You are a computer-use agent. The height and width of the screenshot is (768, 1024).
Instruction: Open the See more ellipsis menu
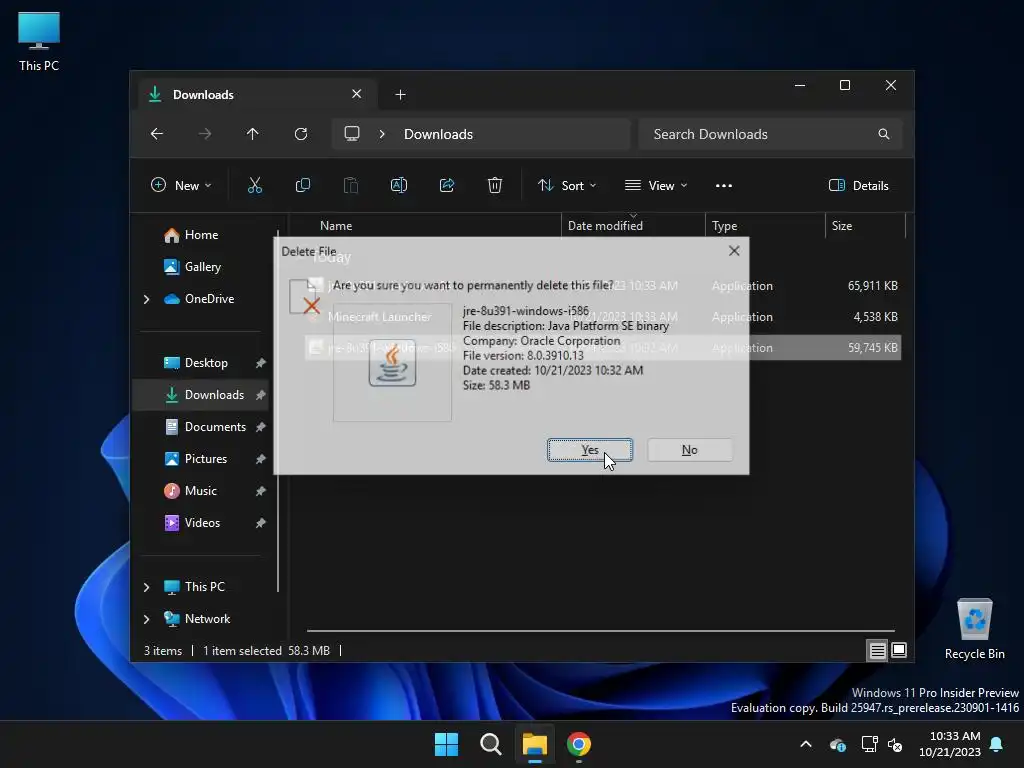click(x=724, y=185)
